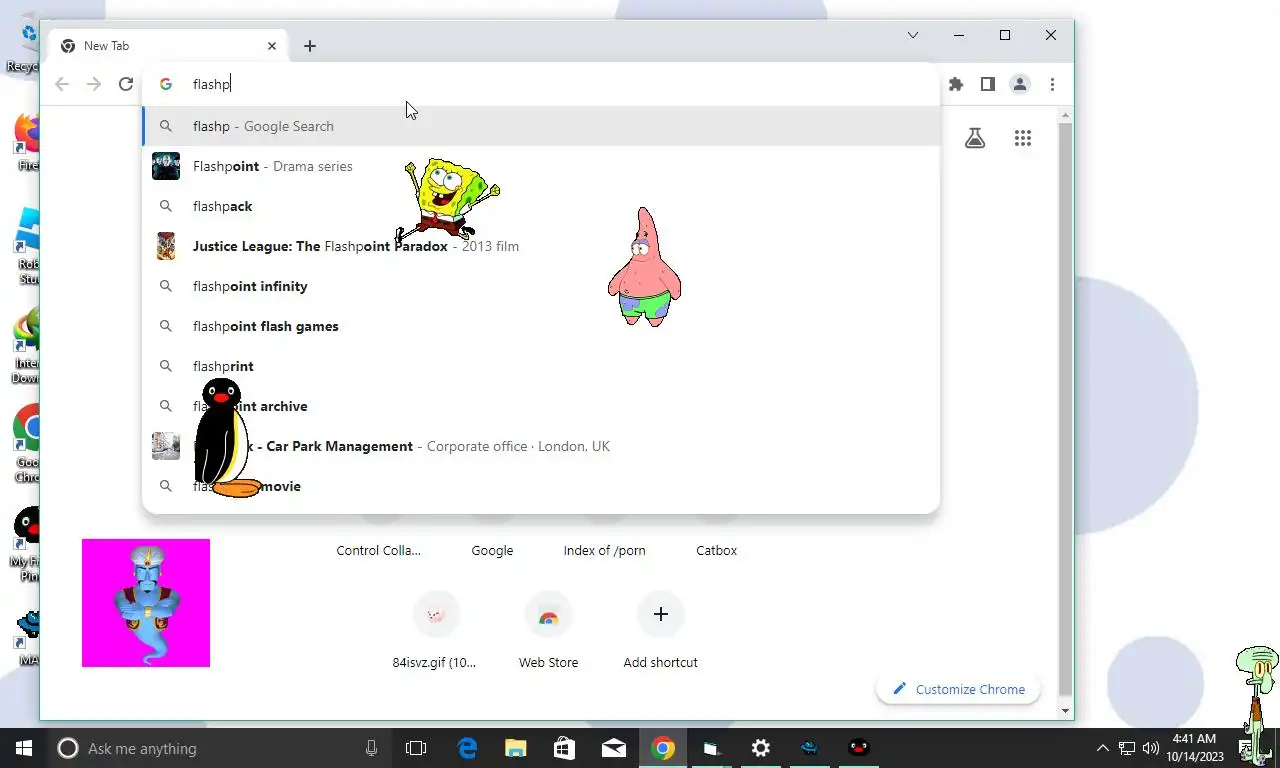This screenshot has width=1280, height=768.
Task: Show hidden system tray icons
Action: click(1103, 748)
